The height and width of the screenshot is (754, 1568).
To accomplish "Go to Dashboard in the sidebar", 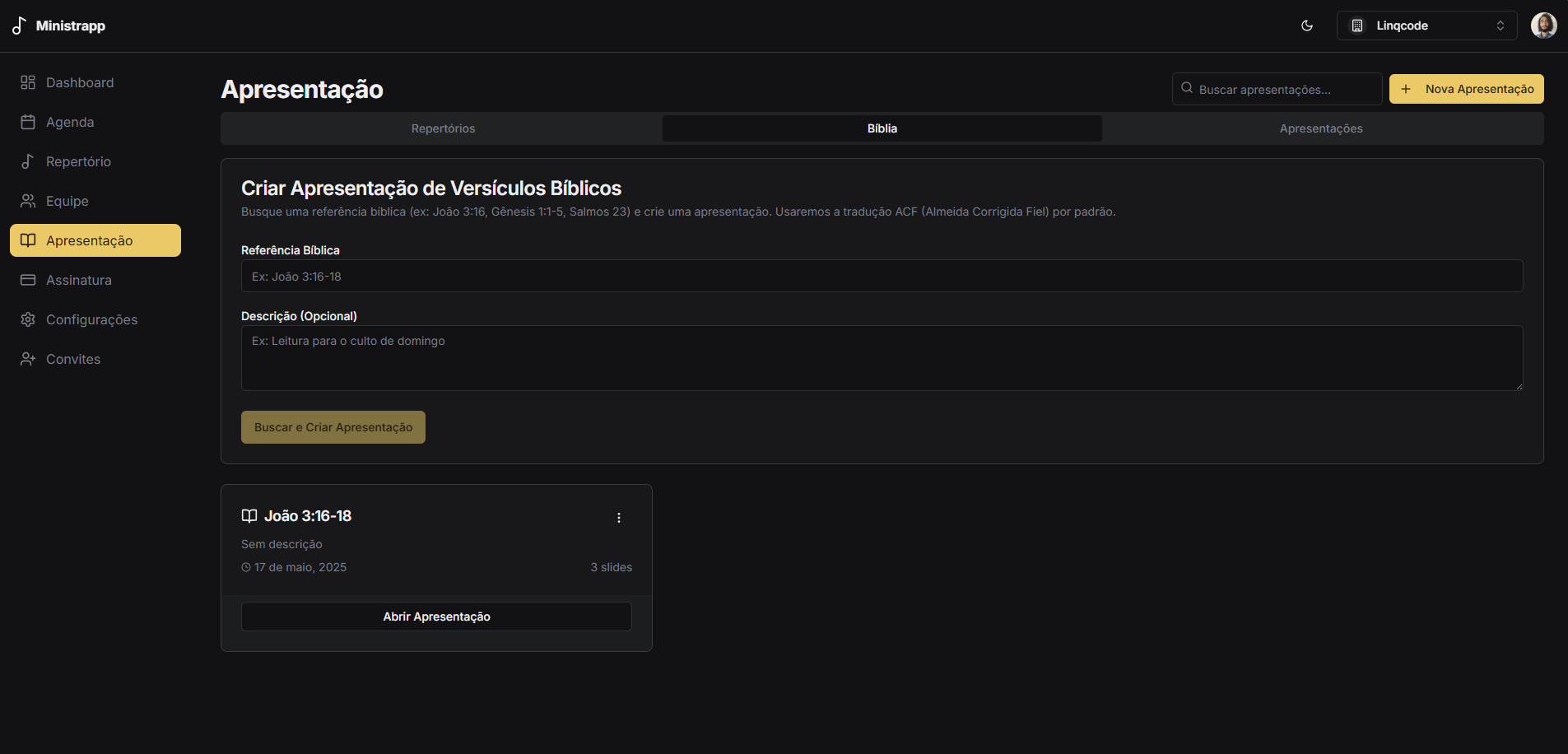I will click(80, 82).
